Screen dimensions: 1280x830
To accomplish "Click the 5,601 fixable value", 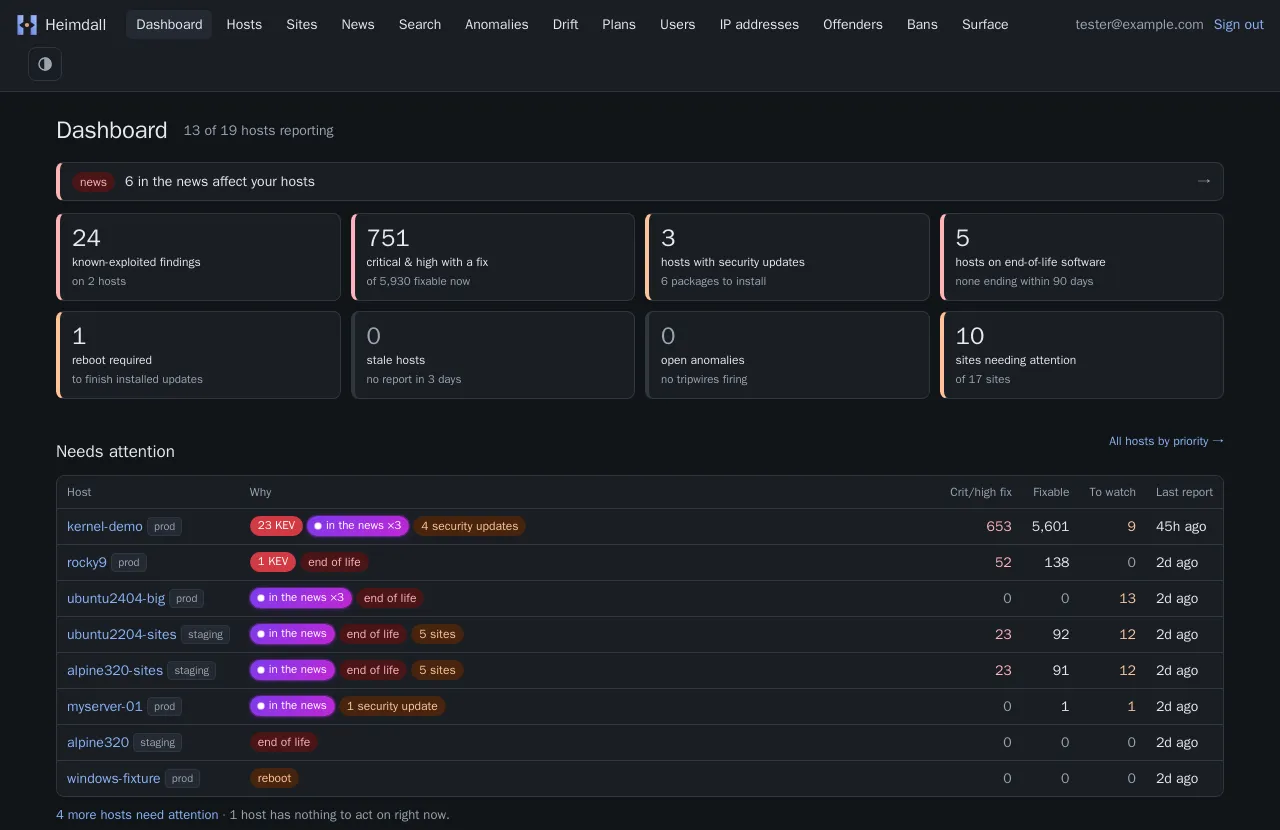I will tap(1050, 526).
